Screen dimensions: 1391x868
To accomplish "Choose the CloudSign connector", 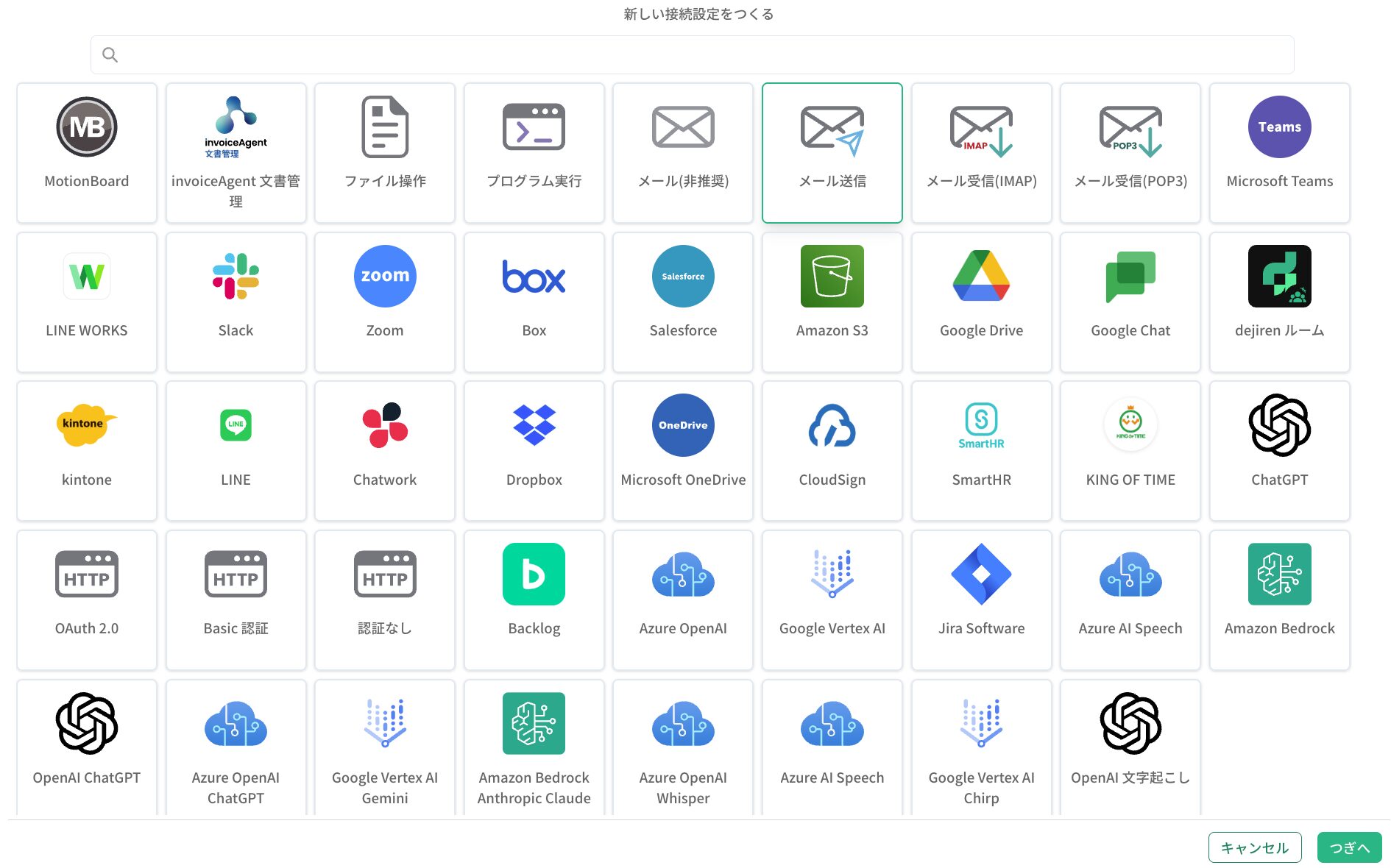I will click(832, 450).
